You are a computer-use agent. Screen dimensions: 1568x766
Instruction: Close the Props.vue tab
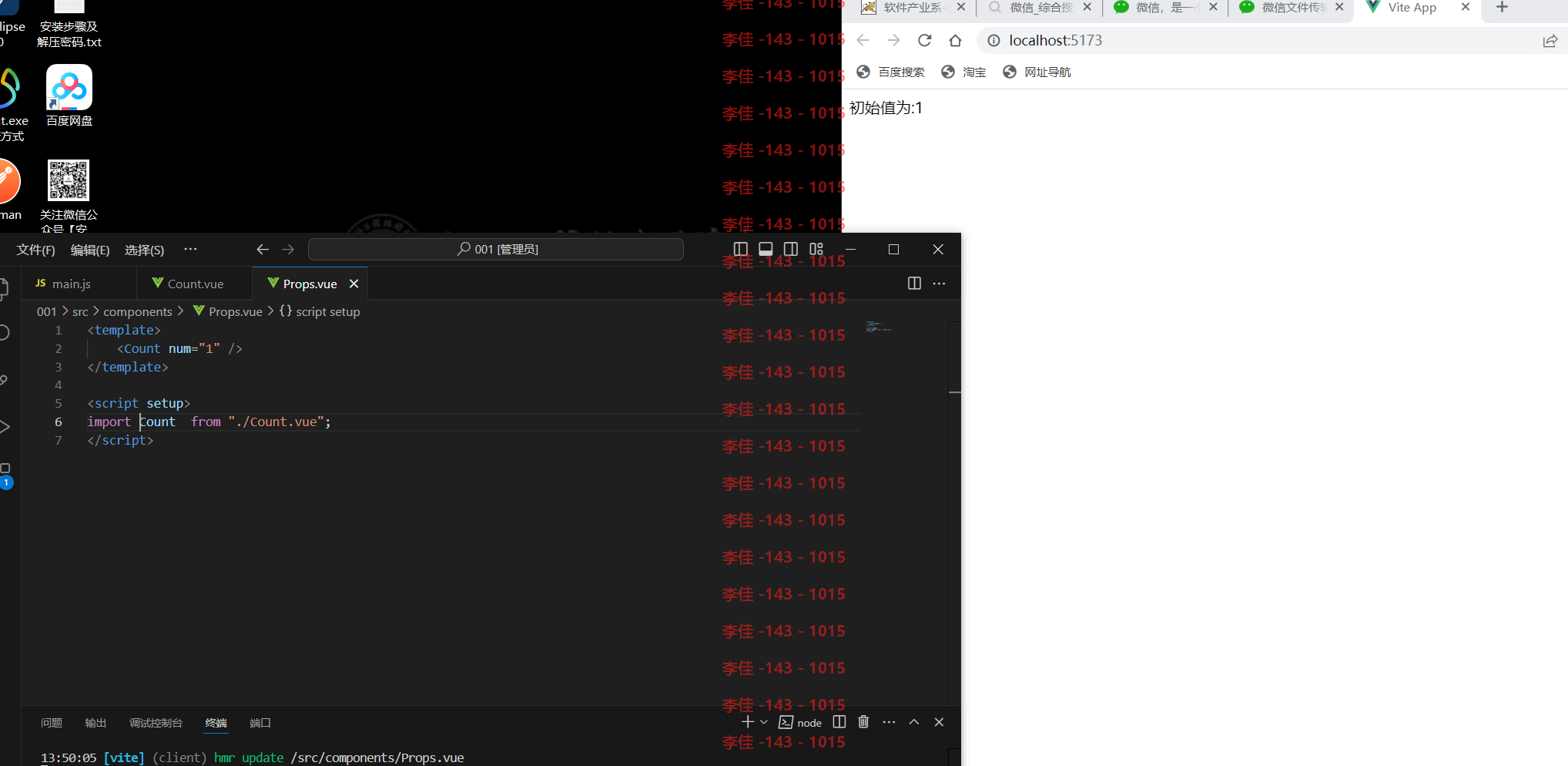pos(354,284)
